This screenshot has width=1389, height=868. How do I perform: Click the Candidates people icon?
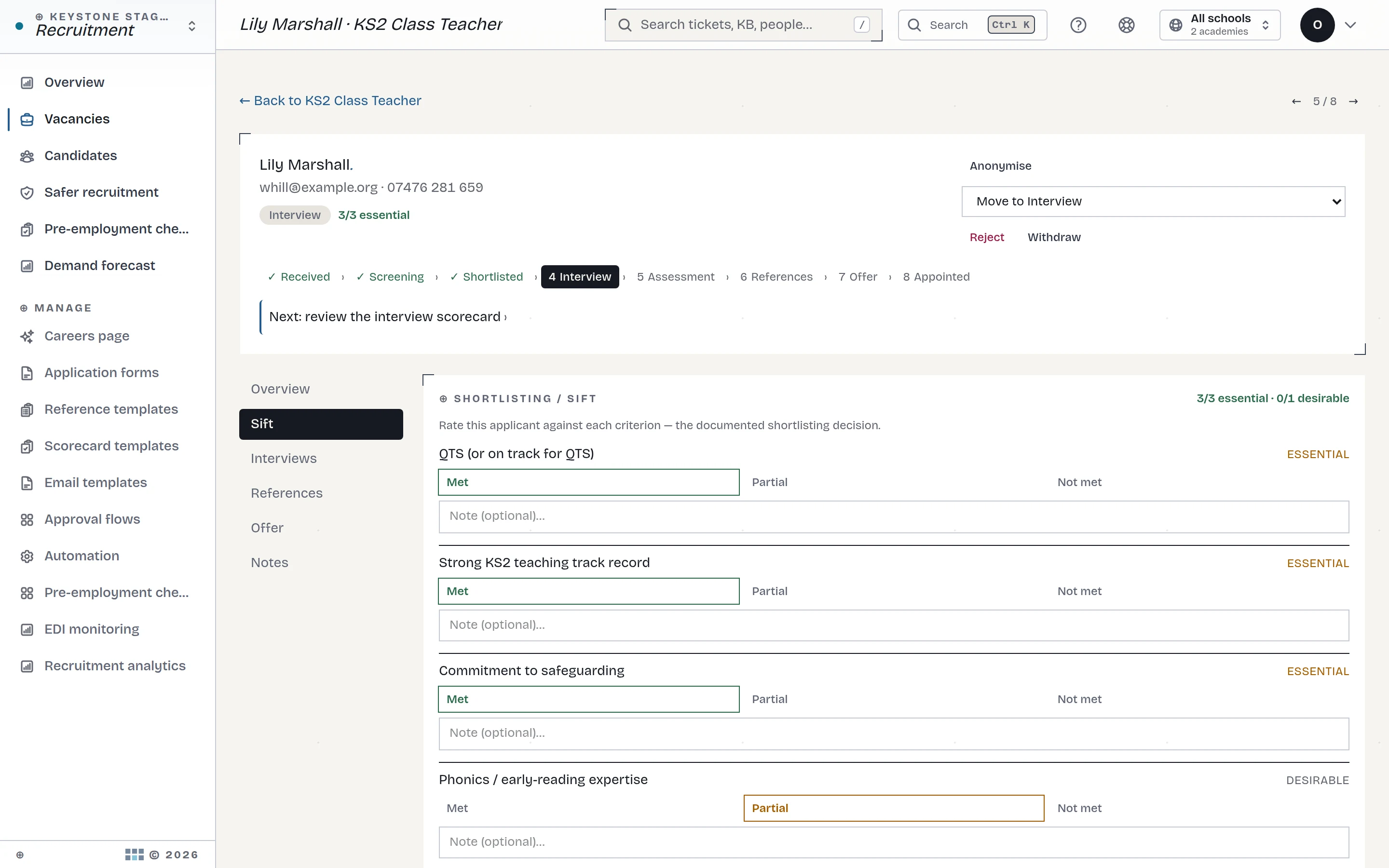click(27, 156)
